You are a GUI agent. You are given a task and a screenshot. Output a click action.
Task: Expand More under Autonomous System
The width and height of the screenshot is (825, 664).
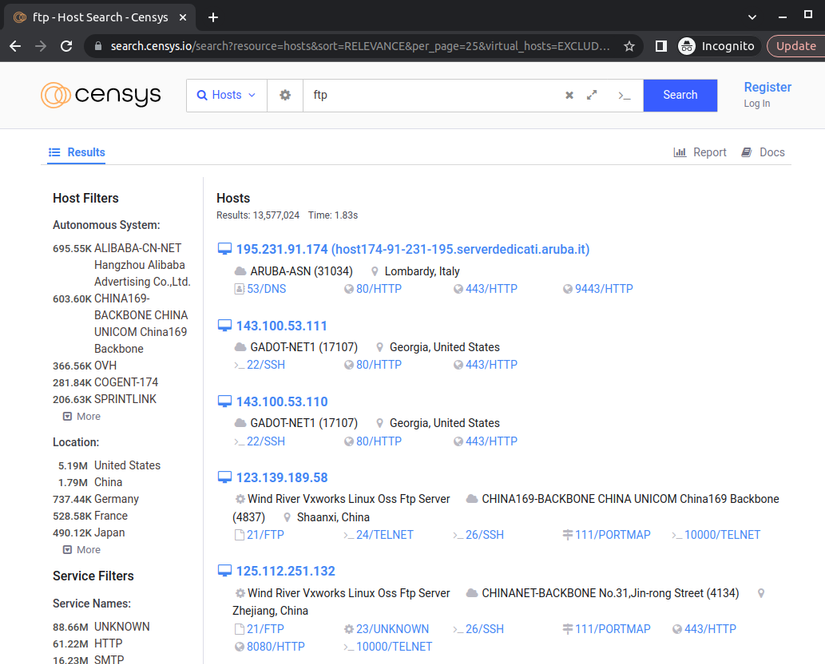coord(82,416)
